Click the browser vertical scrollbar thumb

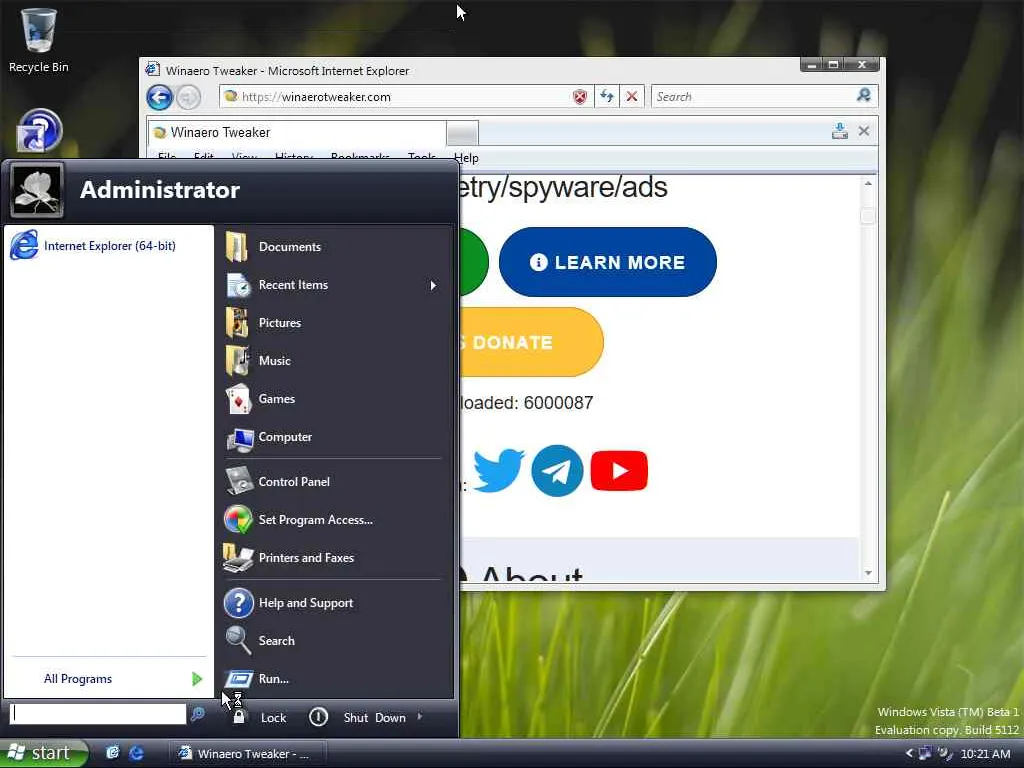click(868, 216)
